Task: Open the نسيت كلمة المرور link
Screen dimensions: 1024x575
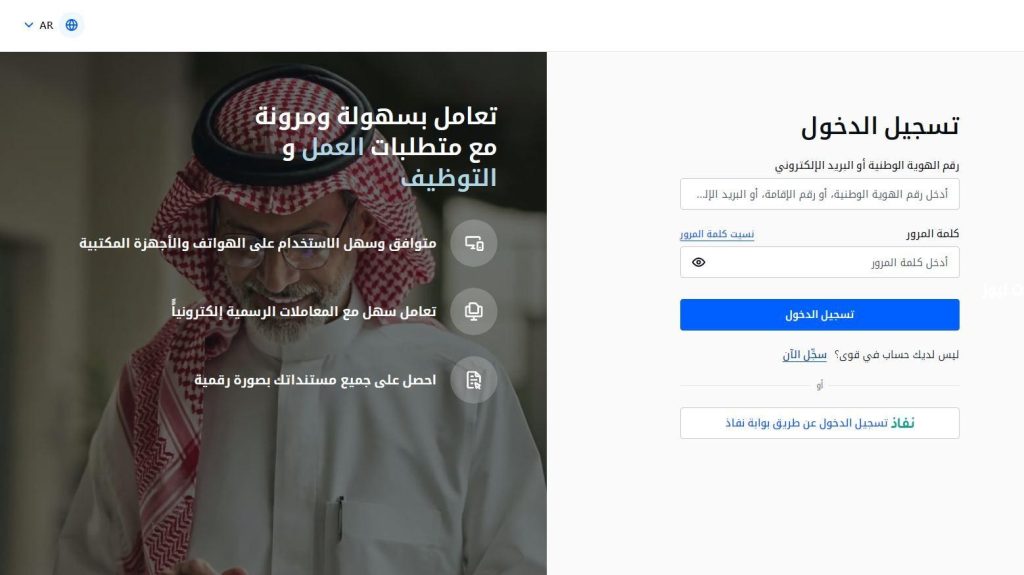Action: tap(717, 234)
